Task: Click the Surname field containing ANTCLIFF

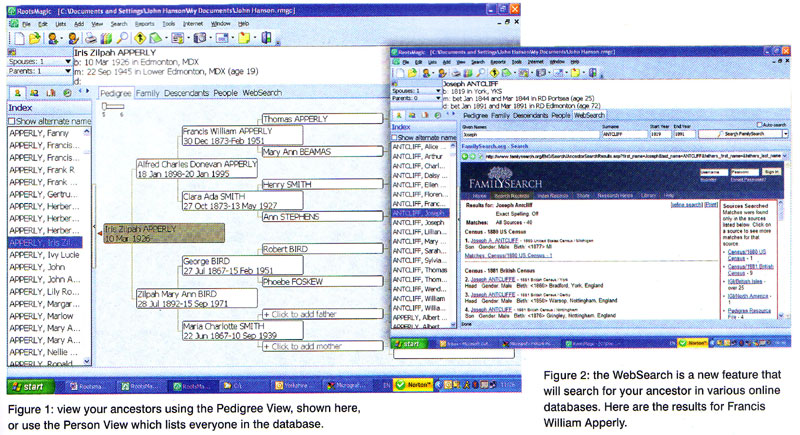Action: (624, 134)
